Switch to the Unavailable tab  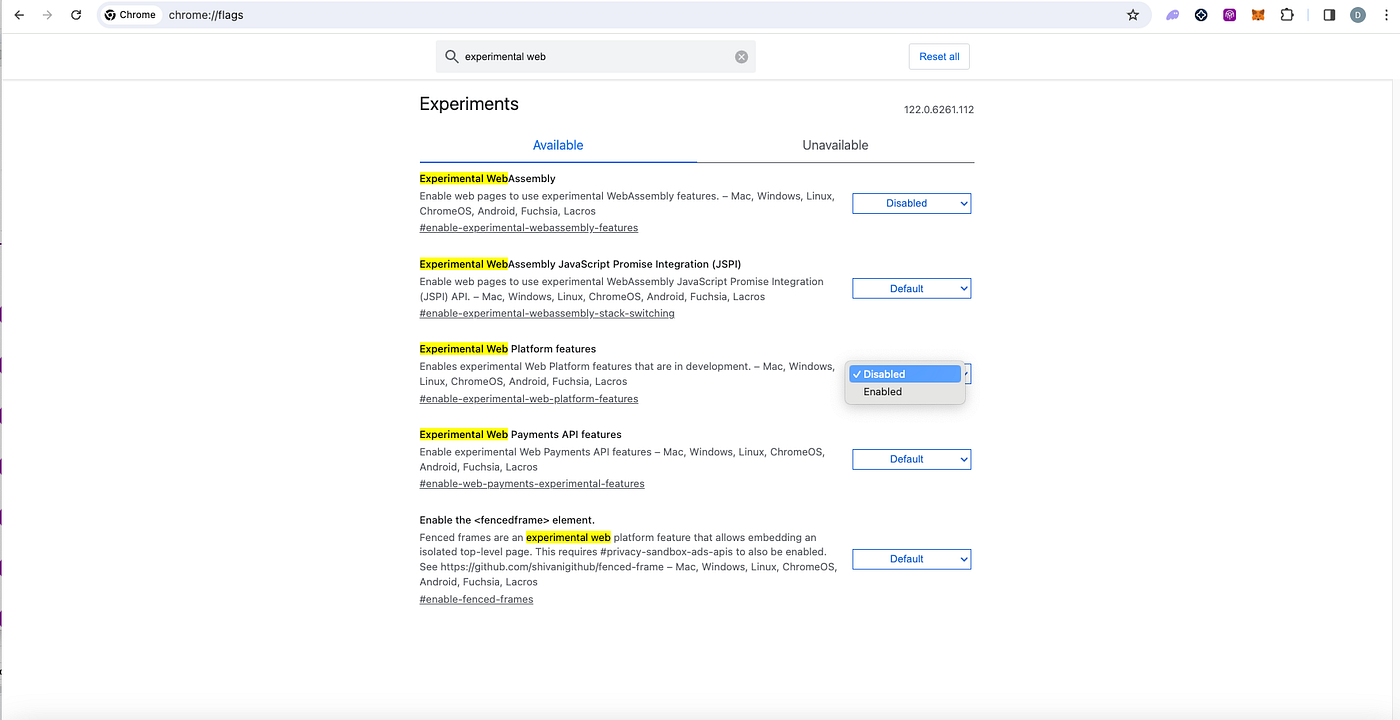coord(835,145)
